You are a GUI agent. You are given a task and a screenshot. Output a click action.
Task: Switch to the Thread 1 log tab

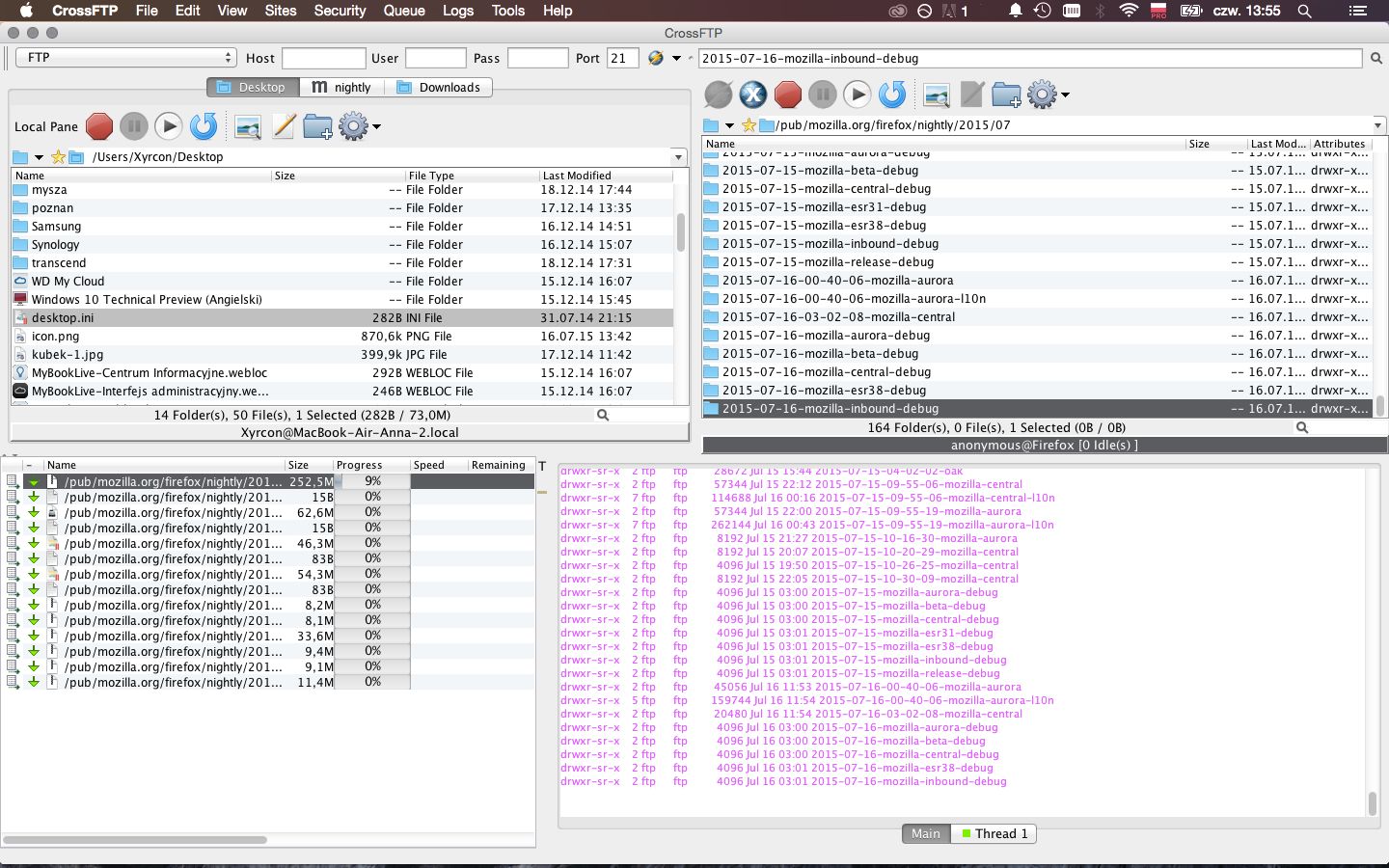point(994,833)
